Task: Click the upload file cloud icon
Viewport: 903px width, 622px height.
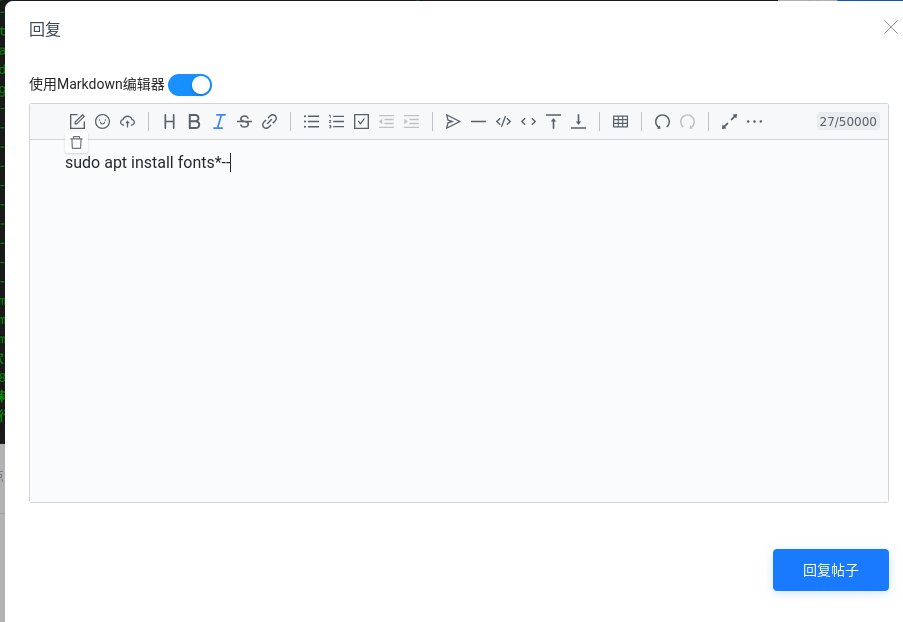Action: click(x=127, y=122)
